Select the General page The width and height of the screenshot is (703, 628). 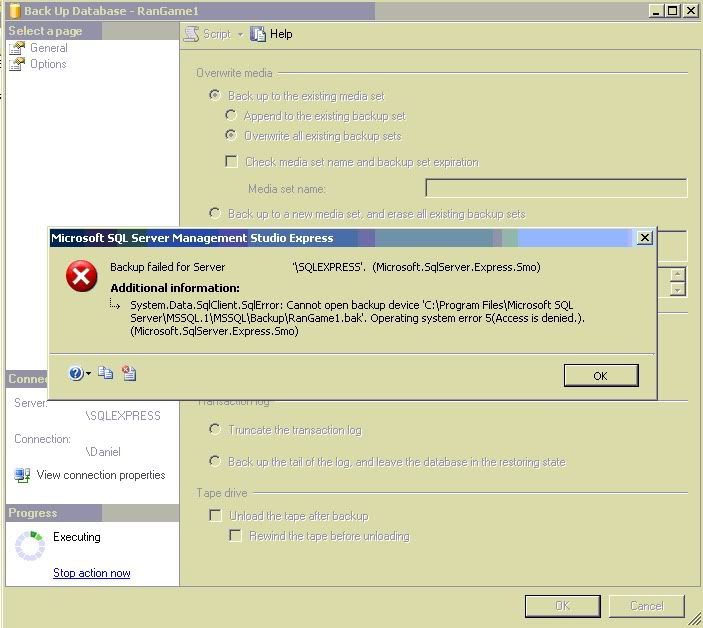(x=48, y=48)
